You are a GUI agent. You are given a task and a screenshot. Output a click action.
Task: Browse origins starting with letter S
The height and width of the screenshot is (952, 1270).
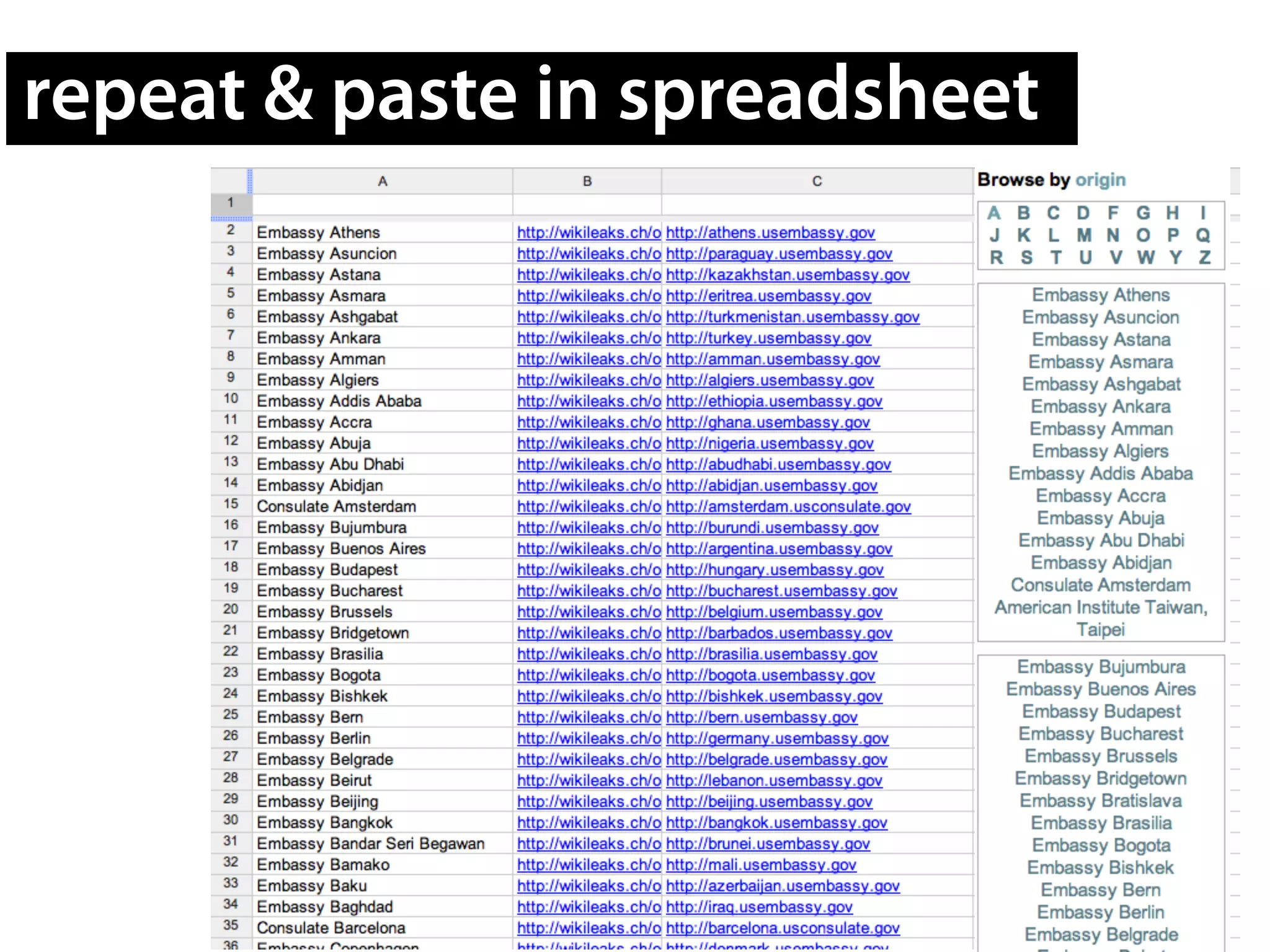[x=1027, y=258]
